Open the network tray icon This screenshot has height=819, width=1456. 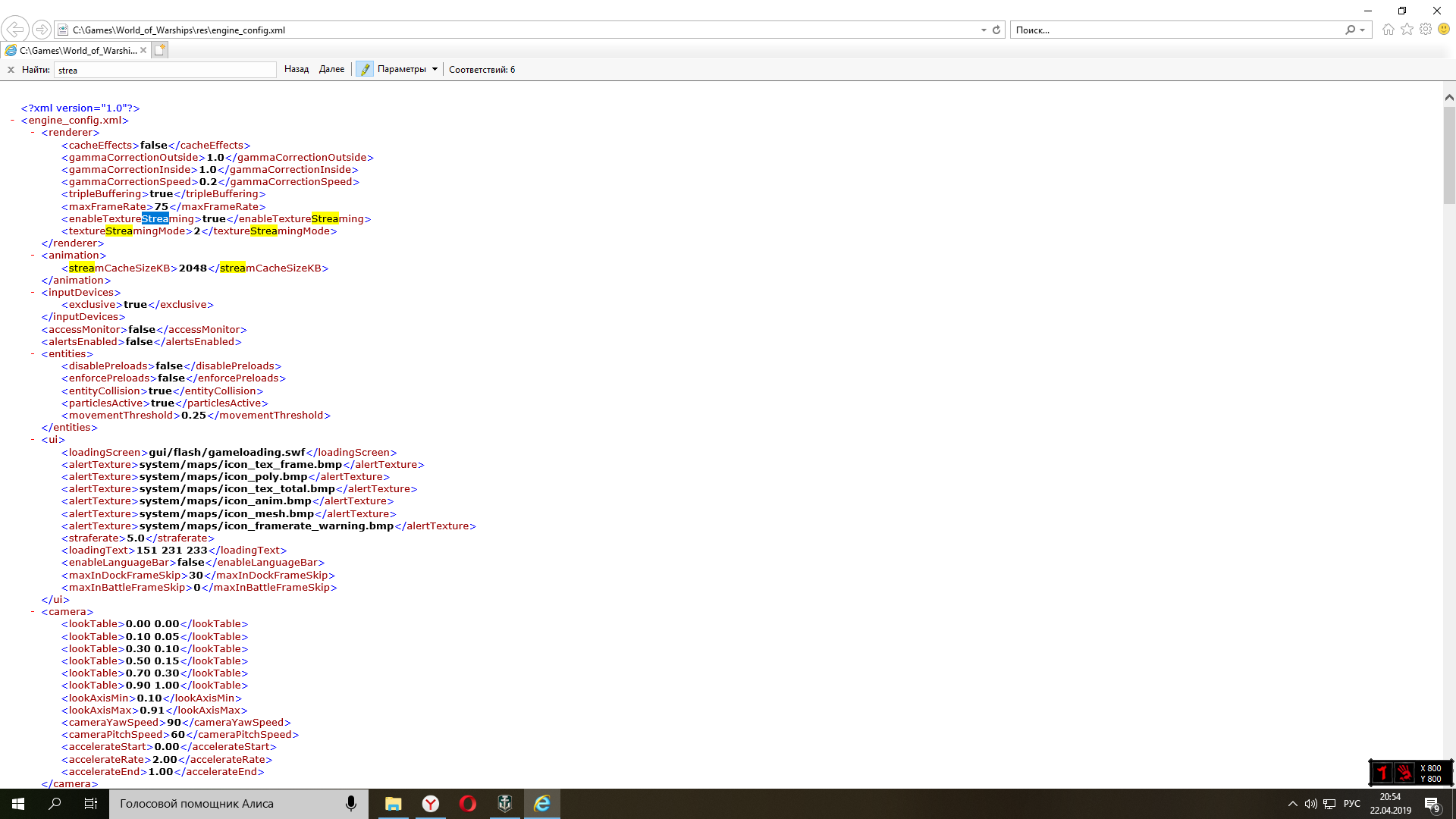[x=1330, y=804]
